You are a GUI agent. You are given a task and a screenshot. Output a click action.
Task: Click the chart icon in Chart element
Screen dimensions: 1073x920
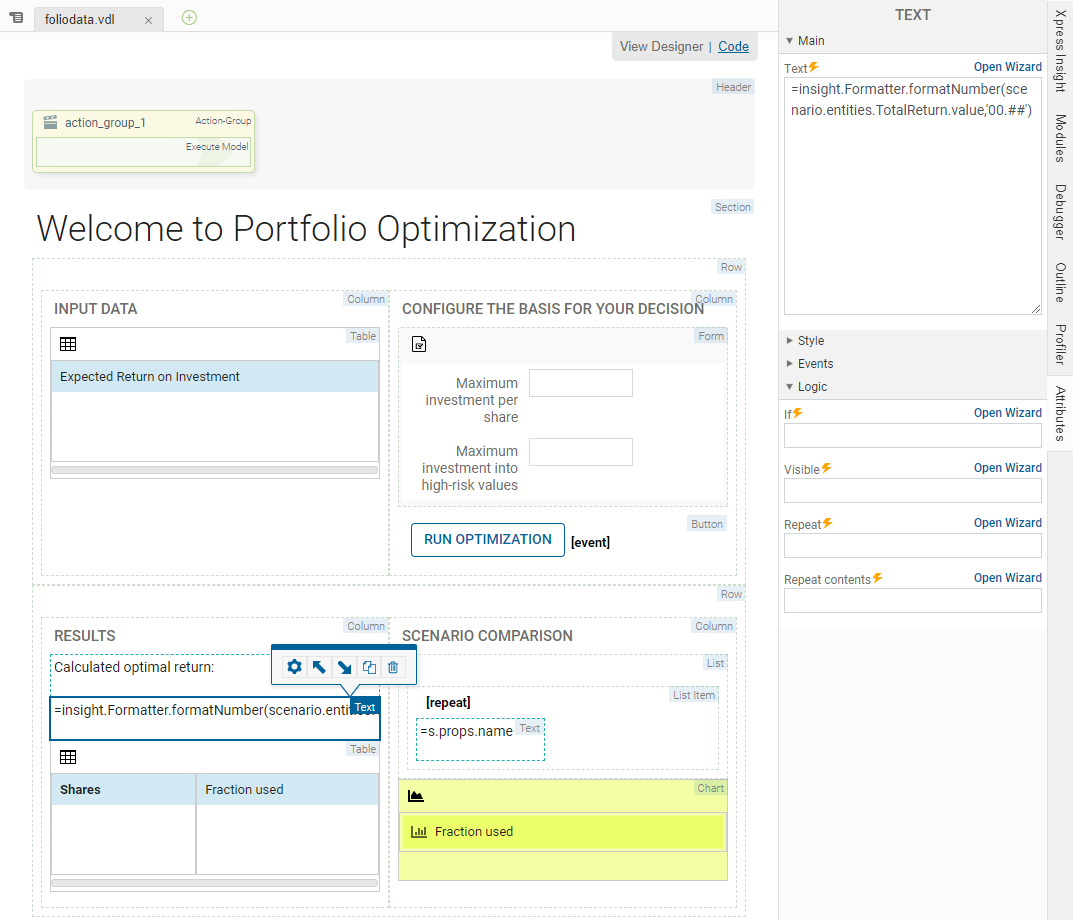coord(416,796)
